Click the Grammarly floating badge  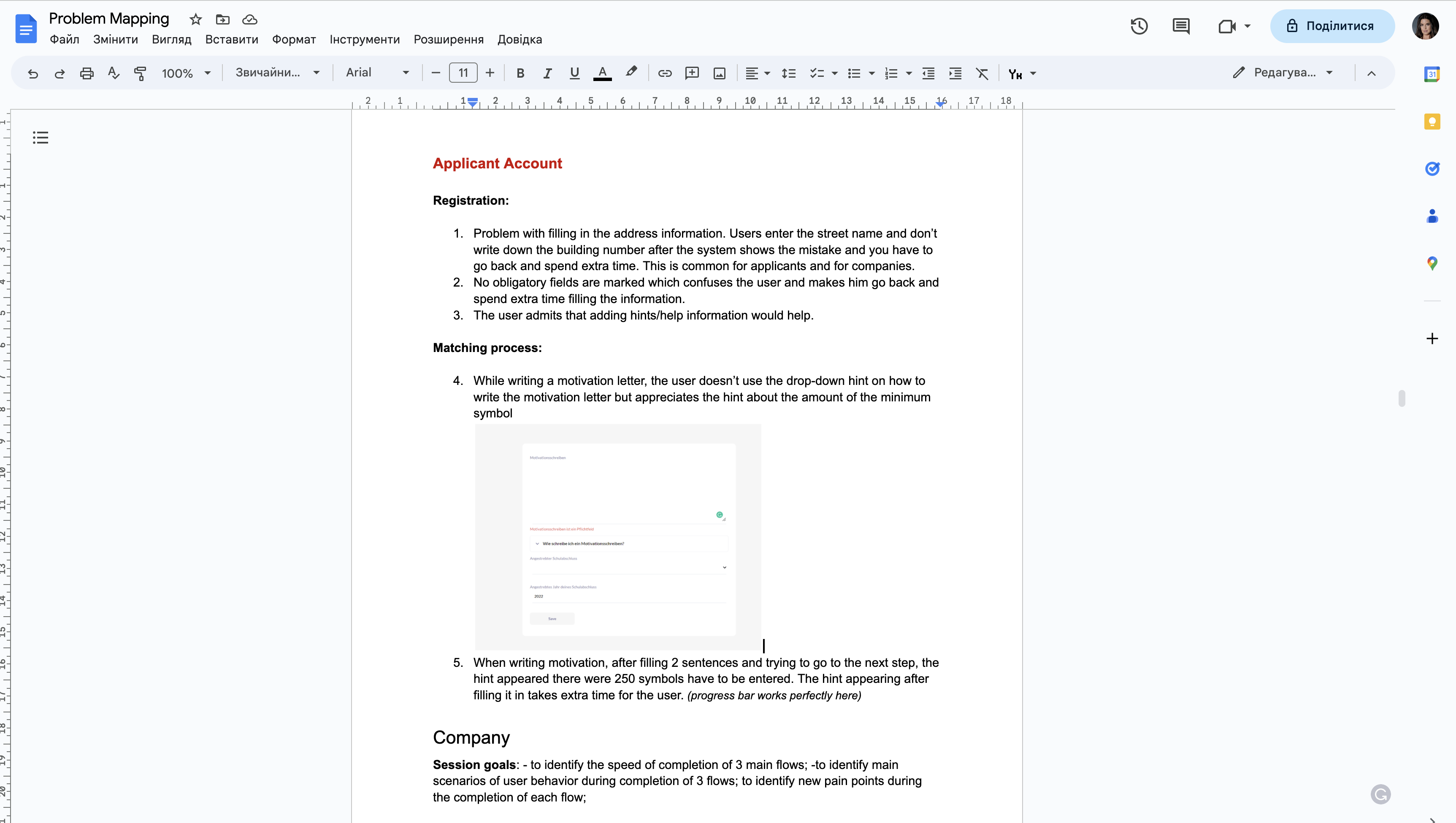point(1380,794)
